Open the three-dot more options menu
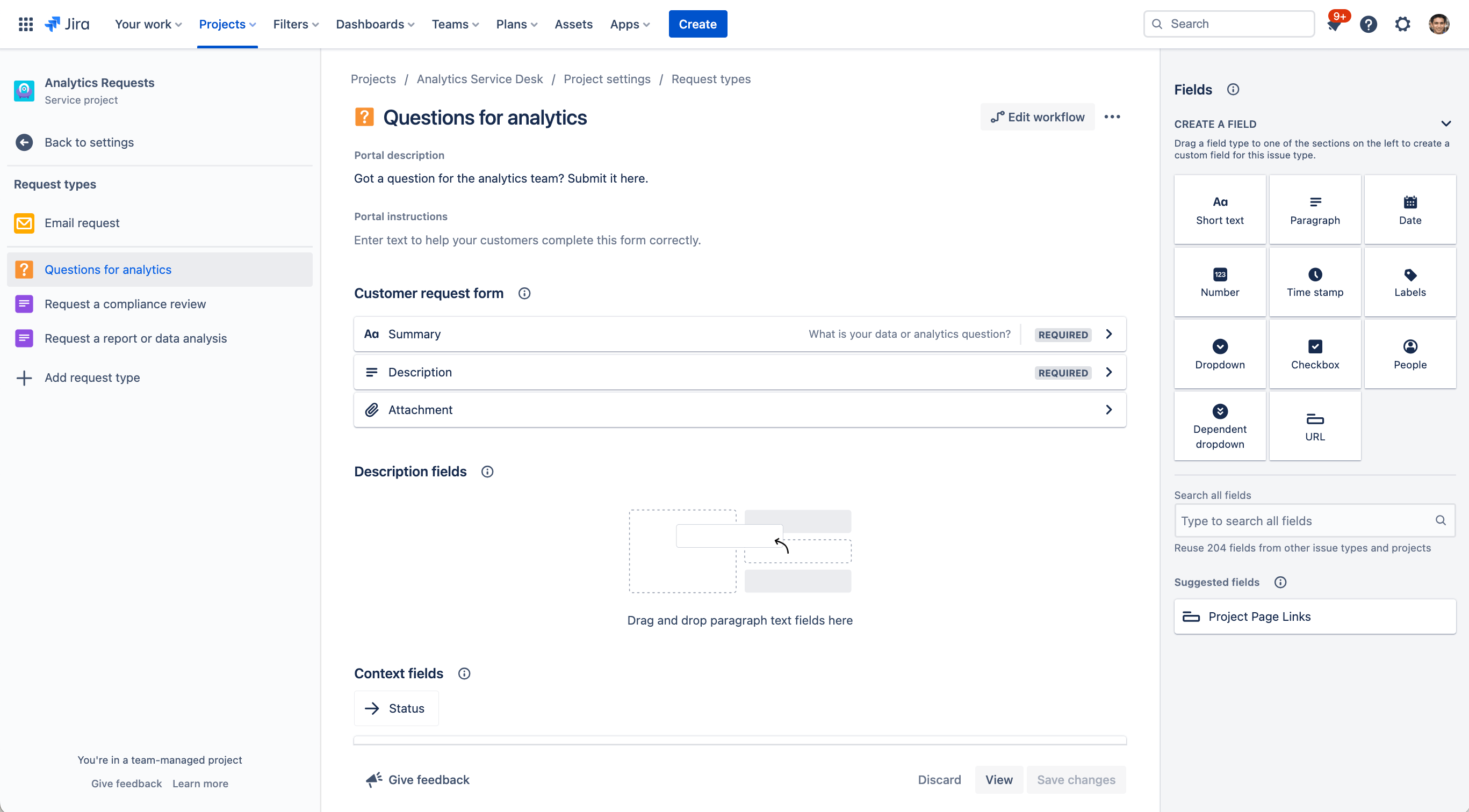 [1113, 117]
